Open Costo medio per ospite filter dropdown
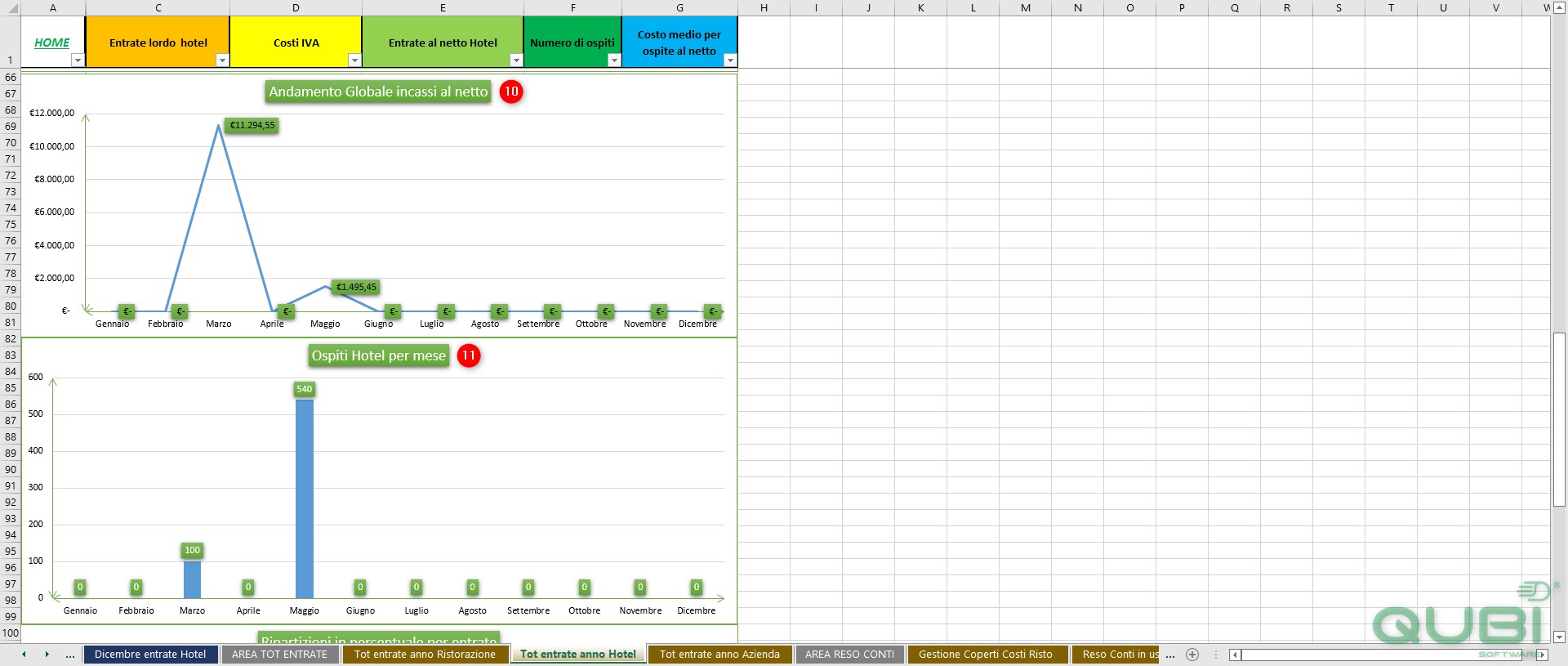 click(730, 60)
